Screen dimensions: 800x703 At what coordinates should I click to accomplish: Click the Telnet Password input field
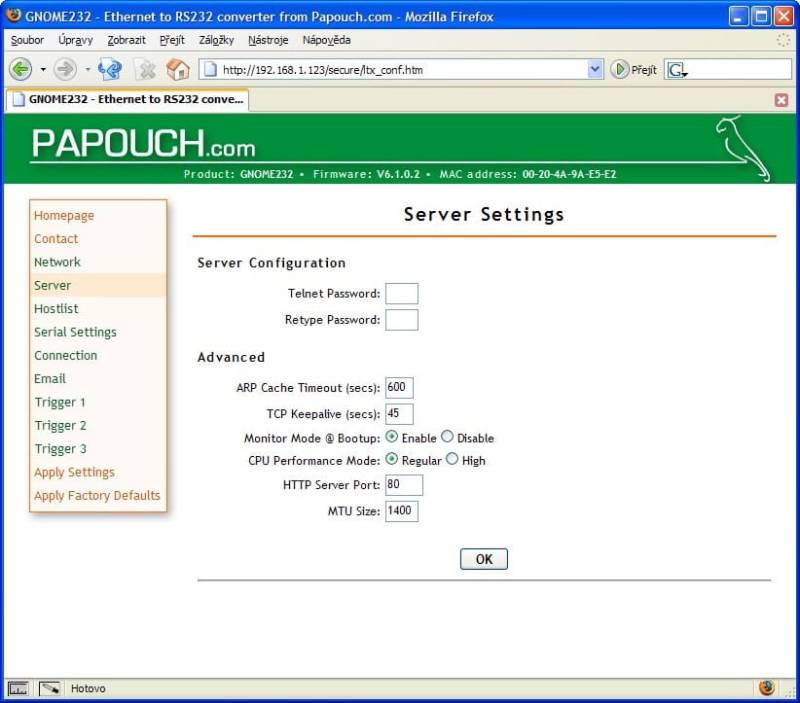[401, 293]
